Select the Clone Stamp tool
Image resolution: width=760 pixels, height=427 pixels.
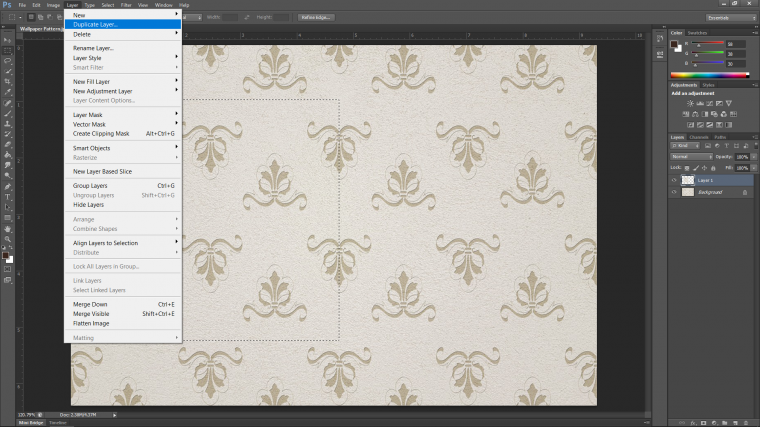click(x=7, y=124)
